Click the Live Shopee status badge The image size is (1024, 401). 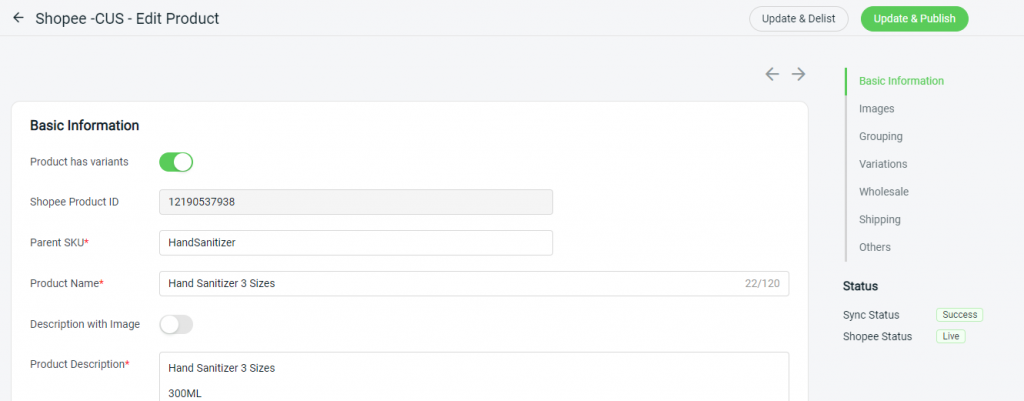coord(950,336)
